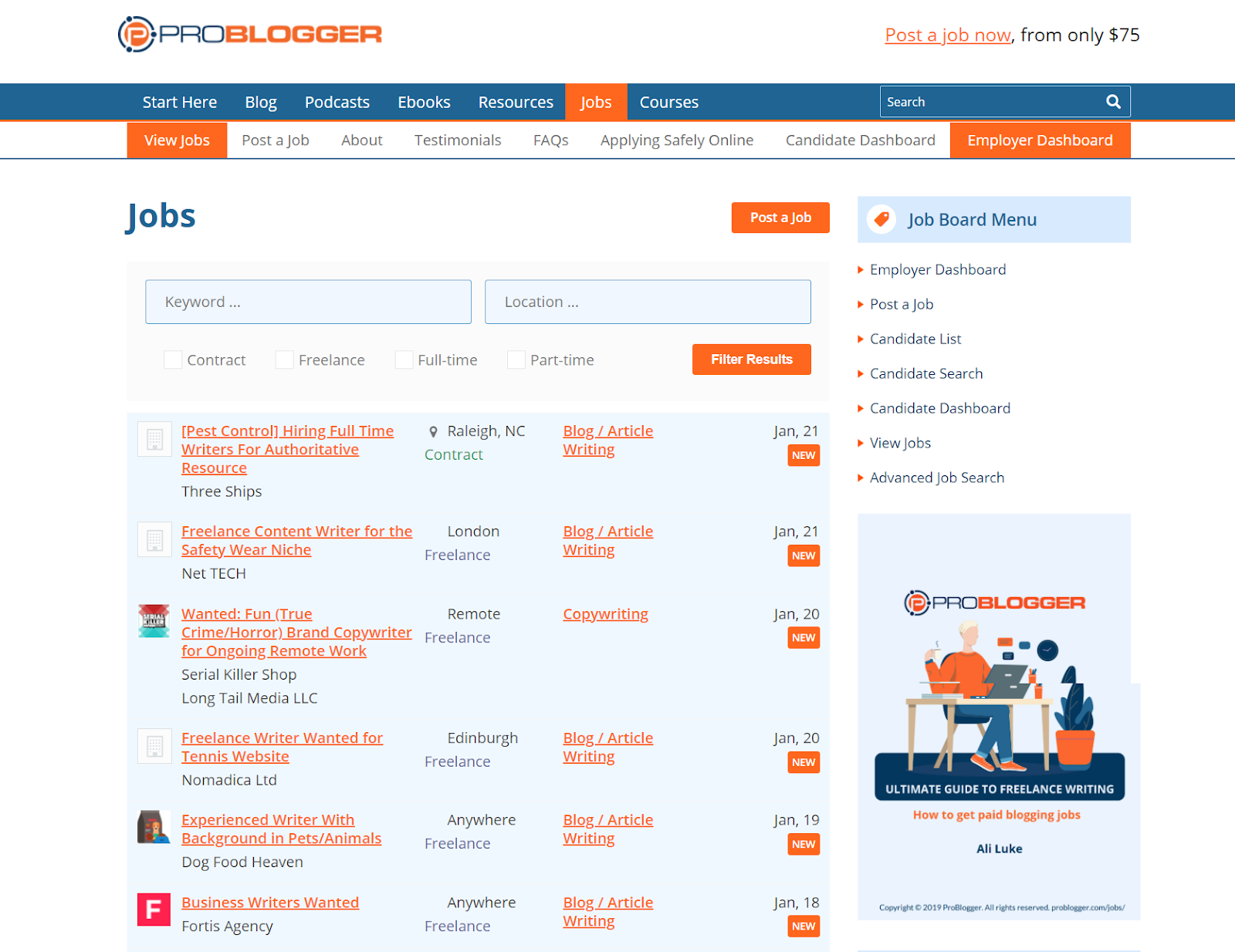Open Applying Safely Online page
The width and height of the screenshot is (1235, 952).
click(677, 140)
